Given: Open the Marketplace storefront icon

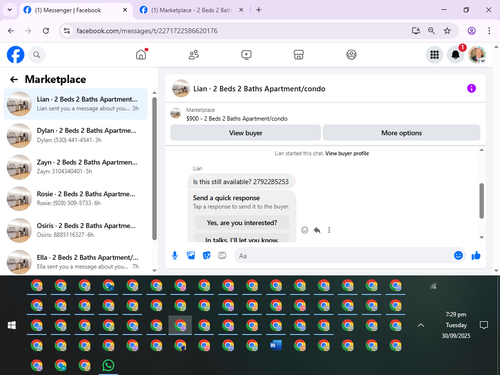Looking at the screenshot, I should pos(299,54).
